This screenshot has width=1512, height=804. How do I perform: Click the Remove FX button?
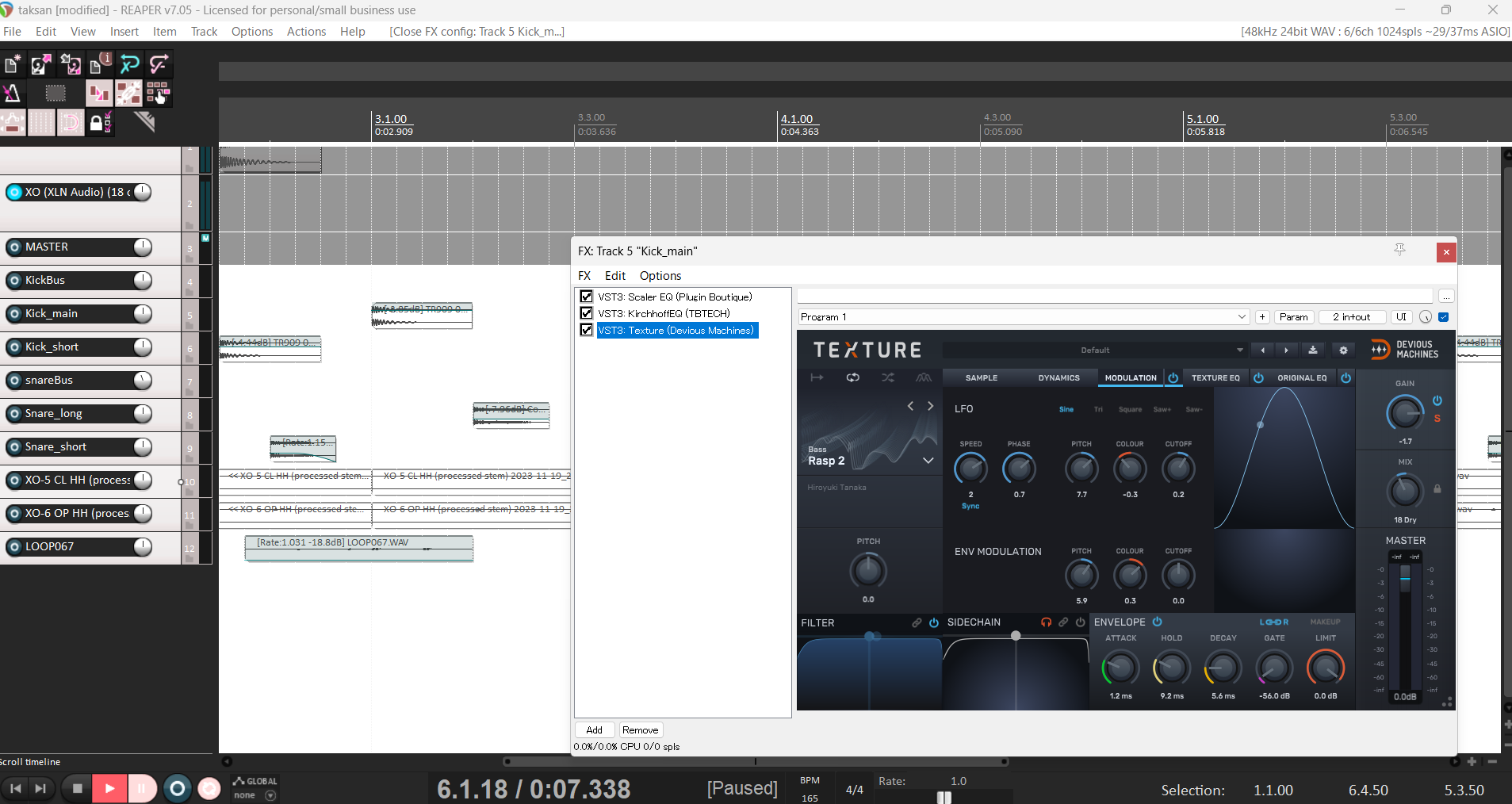point(640,730)
